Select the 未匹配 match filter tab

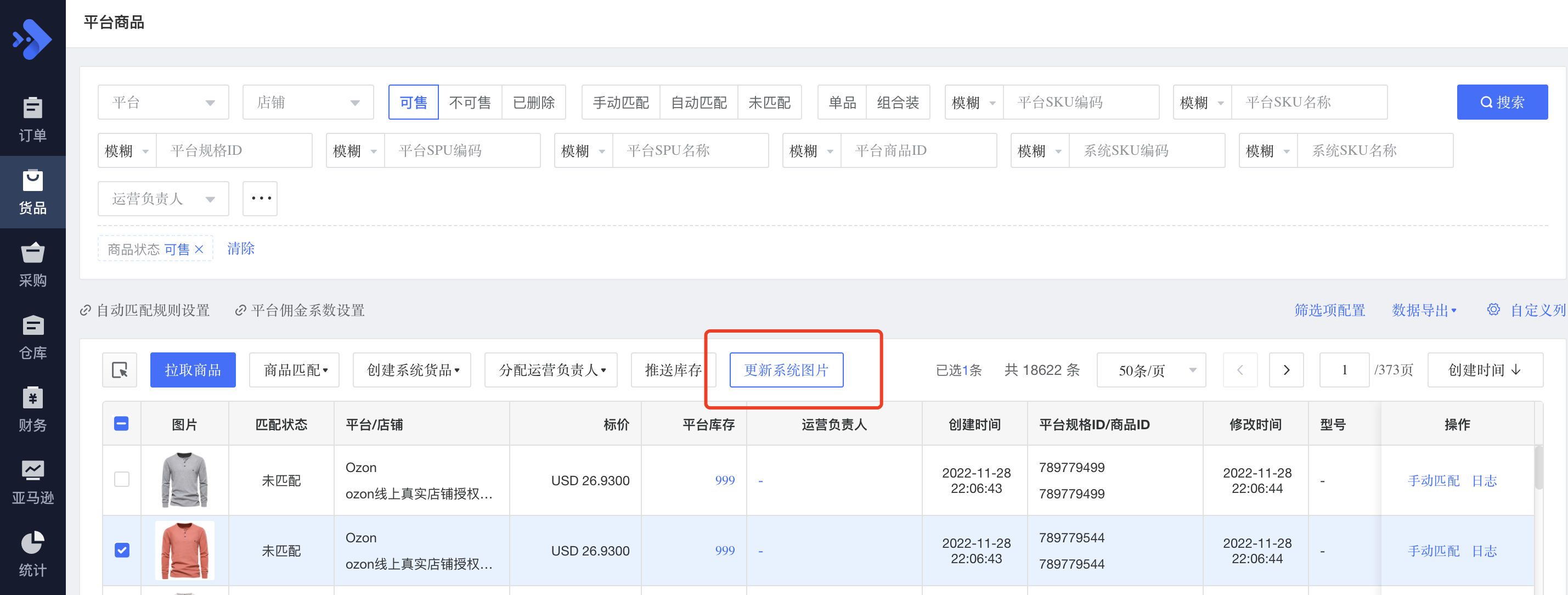pos(769,102)
